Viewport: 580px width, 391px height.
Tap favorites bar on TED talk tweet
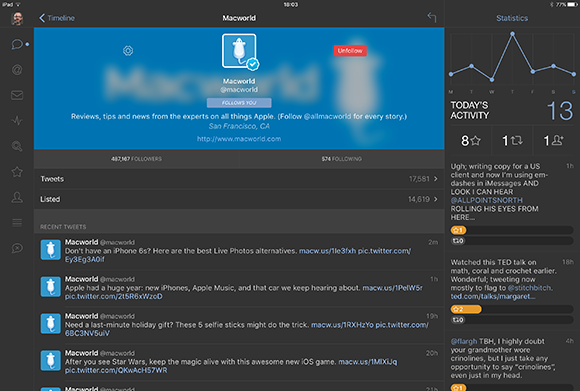(512, 309)
